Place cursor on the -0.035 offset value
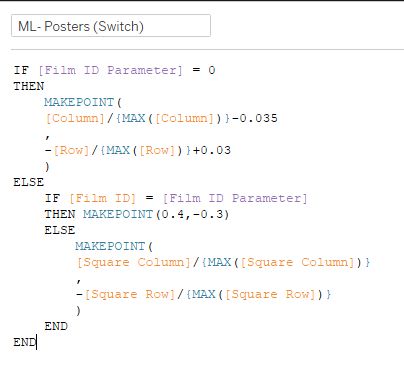The image size is (404, 367). 255,118
